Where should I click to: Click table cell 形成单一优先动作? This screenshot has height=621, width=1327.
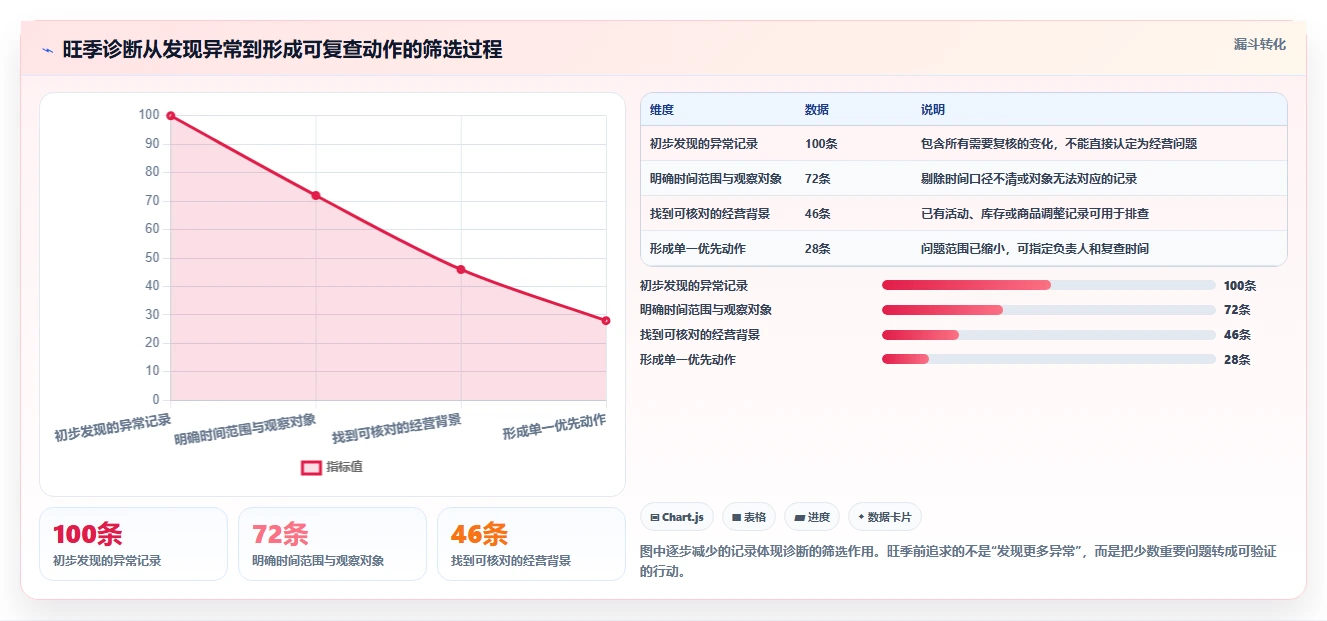(698, 249)
